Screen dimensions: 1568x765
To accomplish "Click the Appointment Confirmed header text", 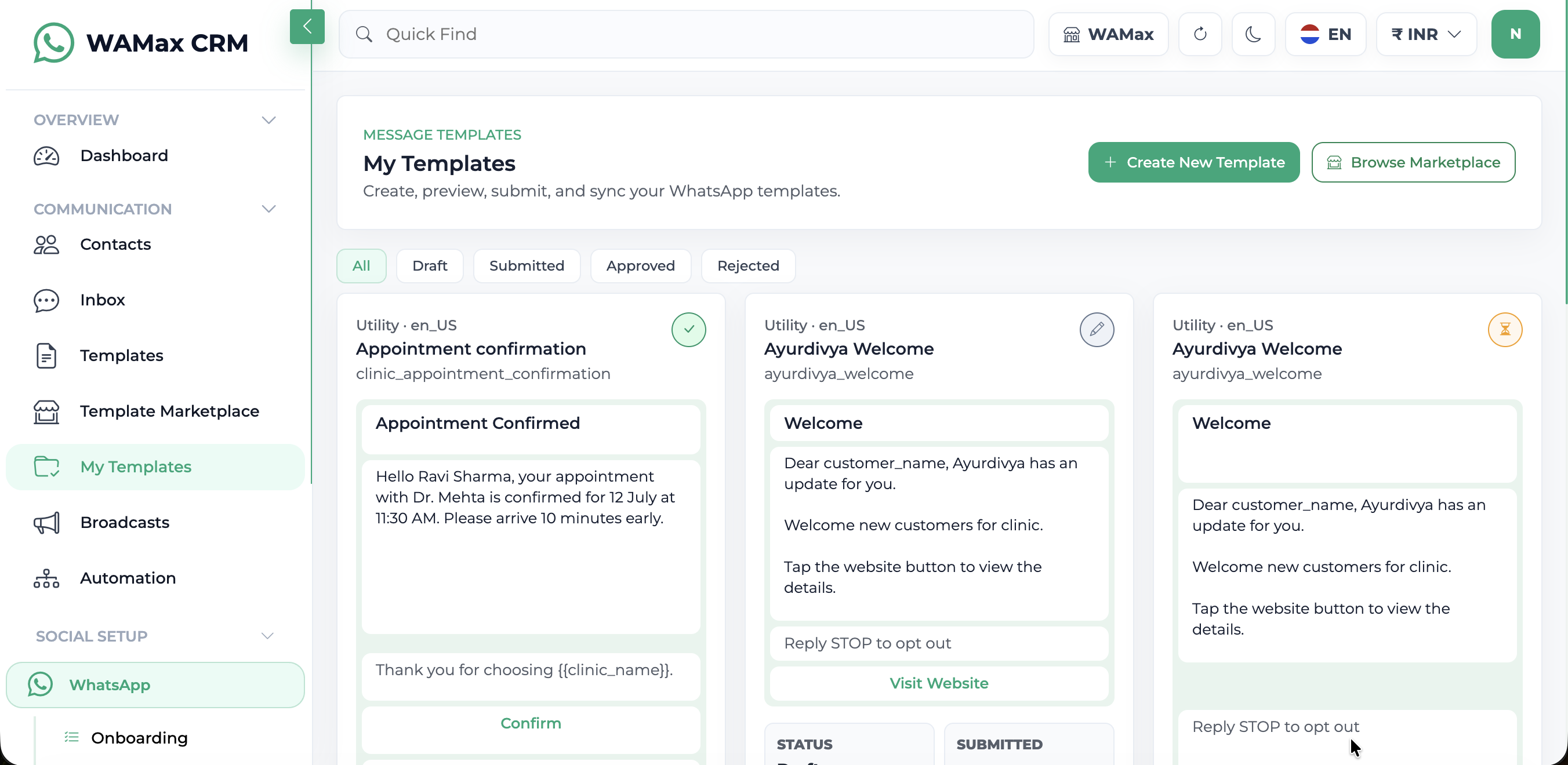I will (477, 423).
